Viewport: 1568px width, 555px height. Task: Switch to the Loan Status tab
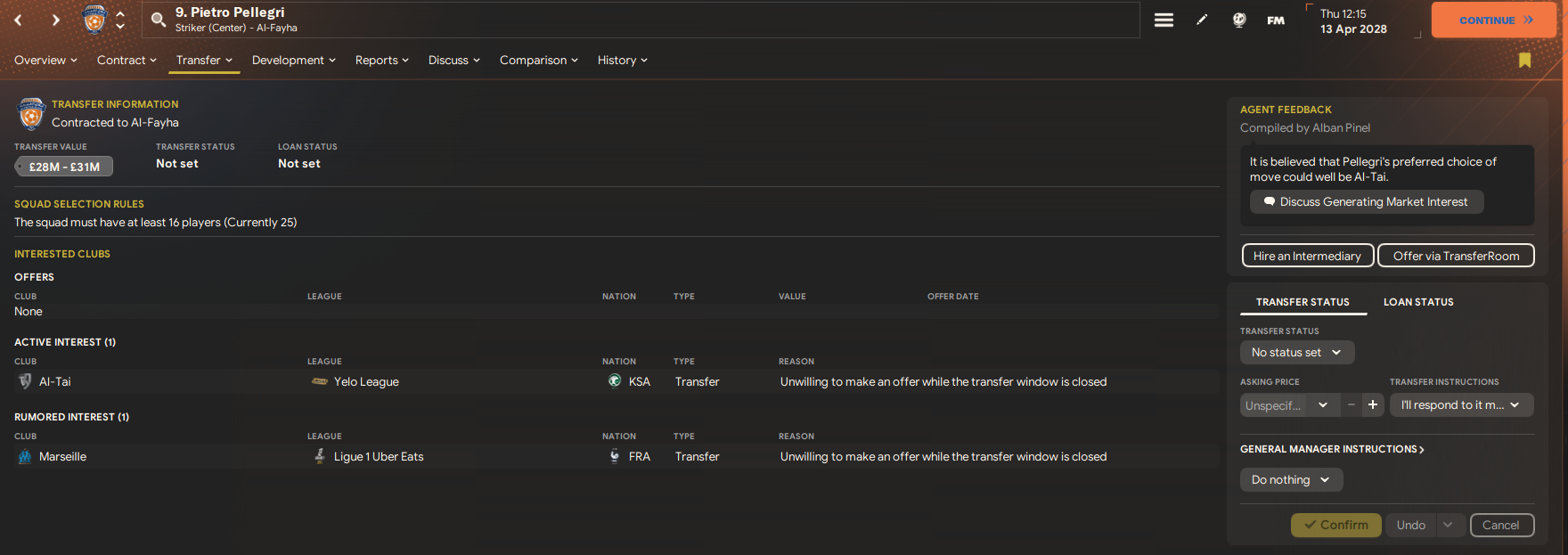(x=1418, y=302)
